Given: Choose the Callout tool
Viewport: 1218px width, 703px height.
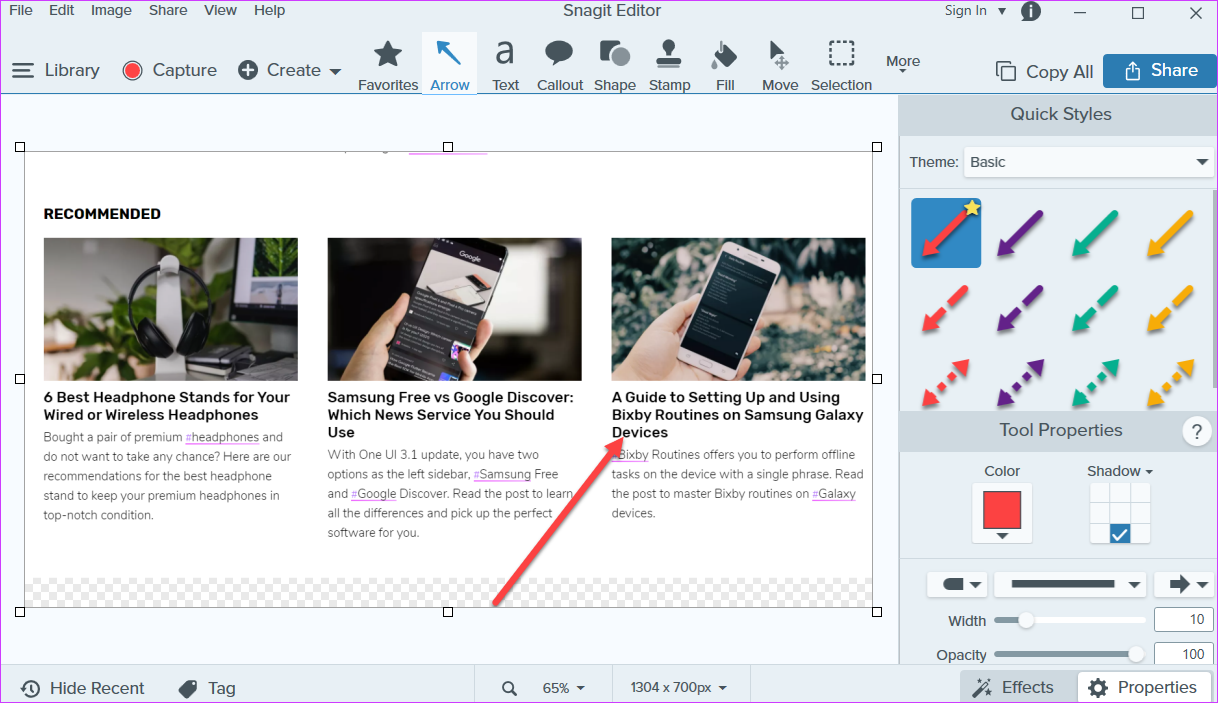Looking at the screenshot, I should [x=559, y=66].
